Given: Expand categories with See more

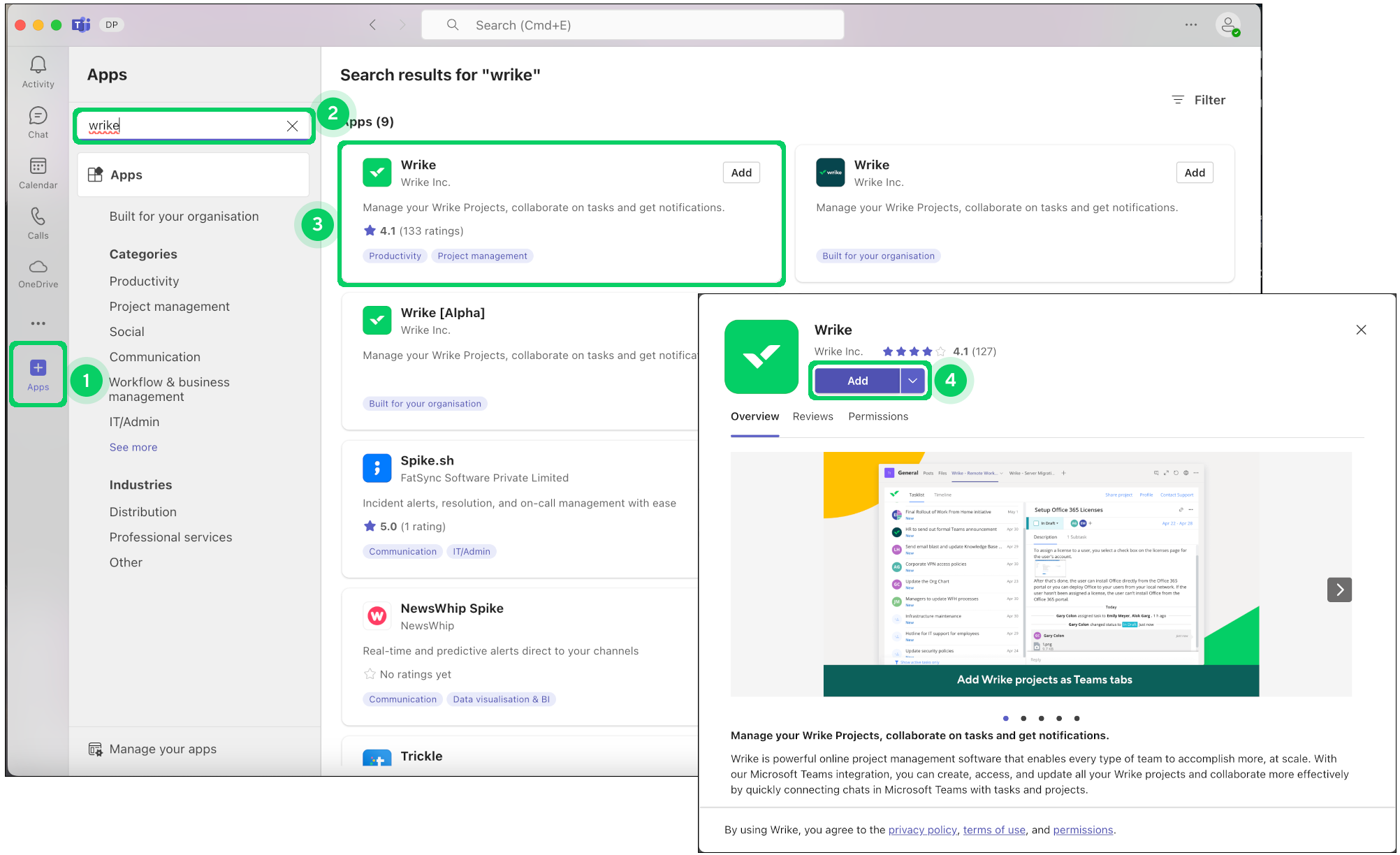Looking at the screenshot, I should (x=133, y=447).
